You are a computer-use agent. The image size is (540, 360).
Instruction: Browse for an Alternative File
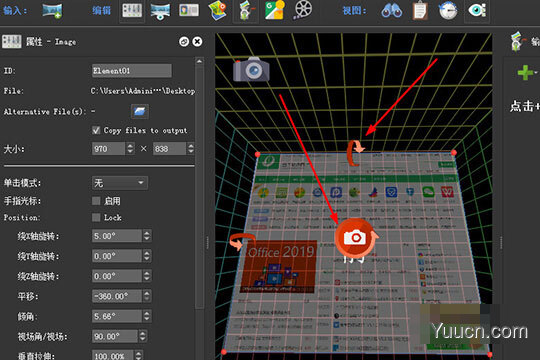140,111
